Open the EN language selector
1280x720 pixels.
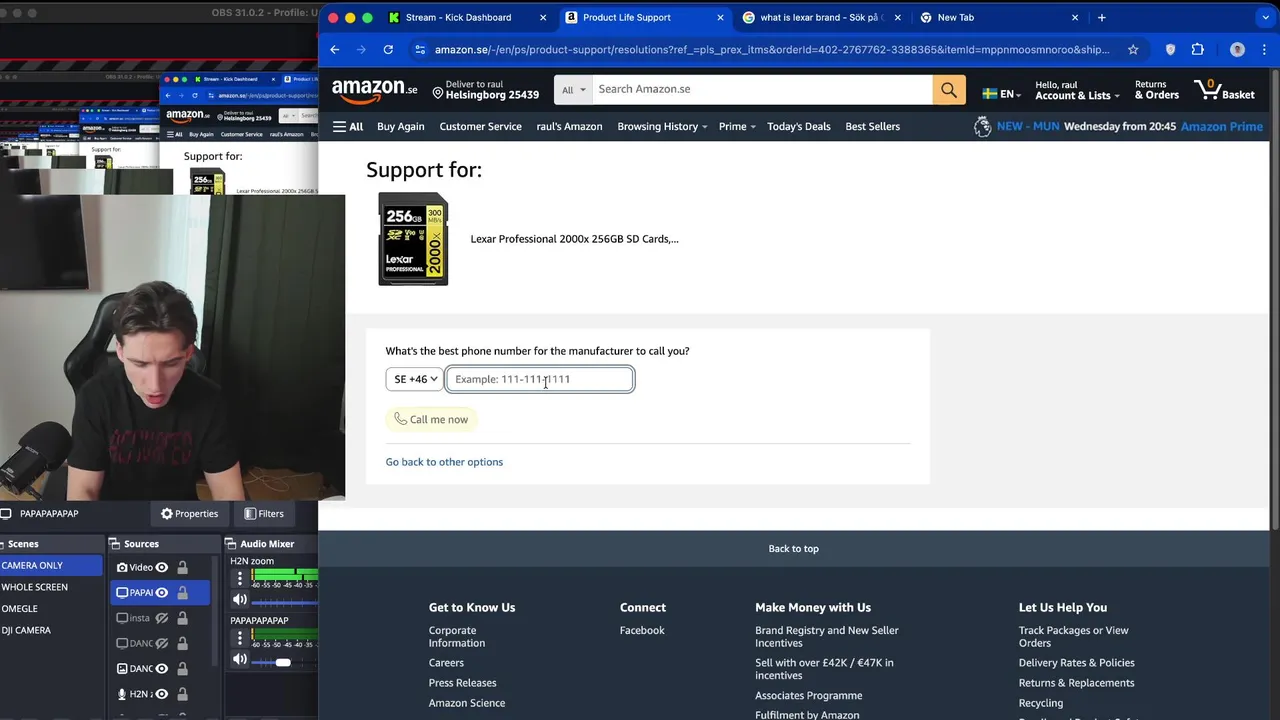pyautogui.click(x=1001, y=94)
